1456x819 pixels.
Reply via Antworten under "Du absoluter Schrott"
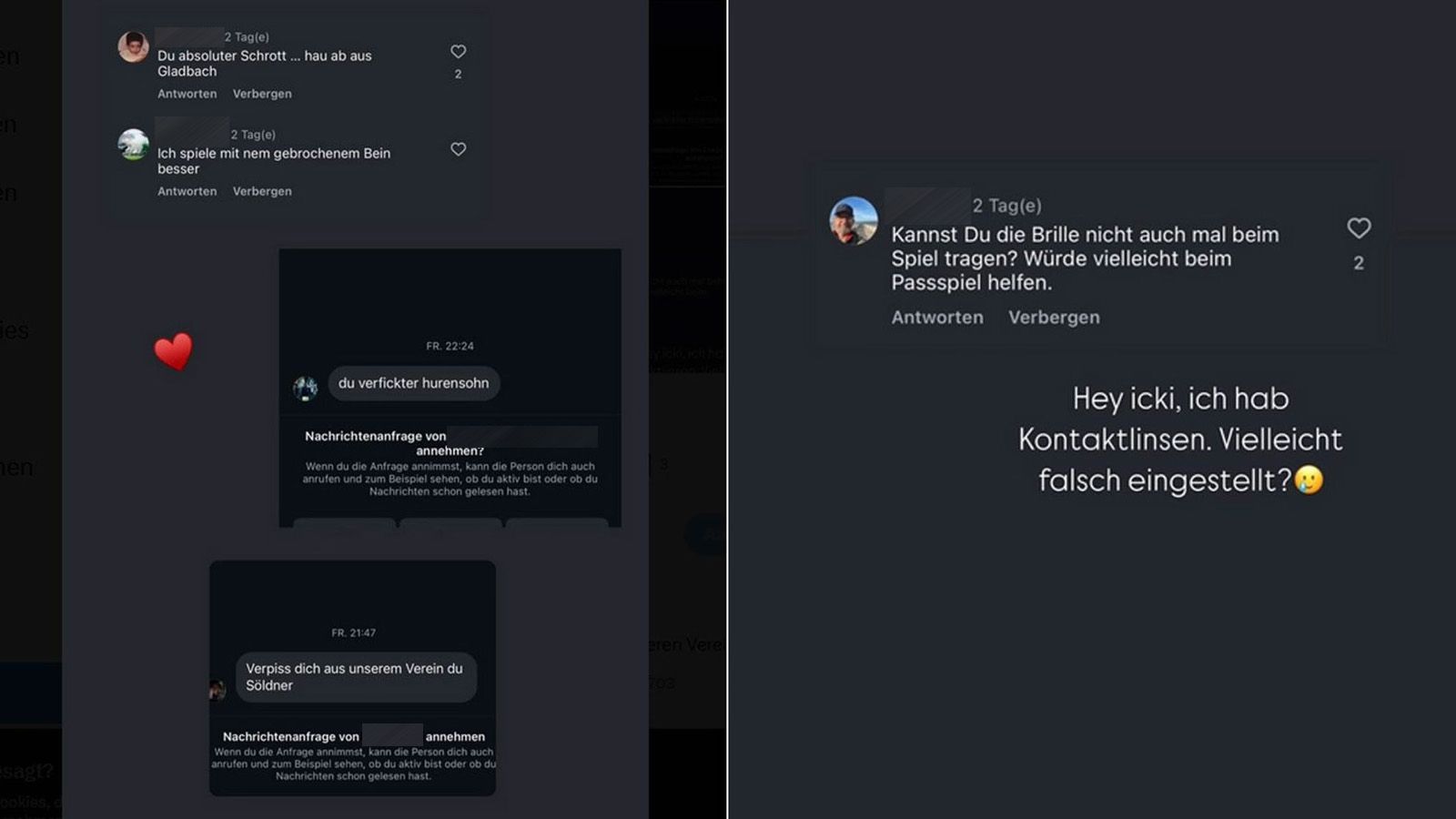[x=187, y=94]
